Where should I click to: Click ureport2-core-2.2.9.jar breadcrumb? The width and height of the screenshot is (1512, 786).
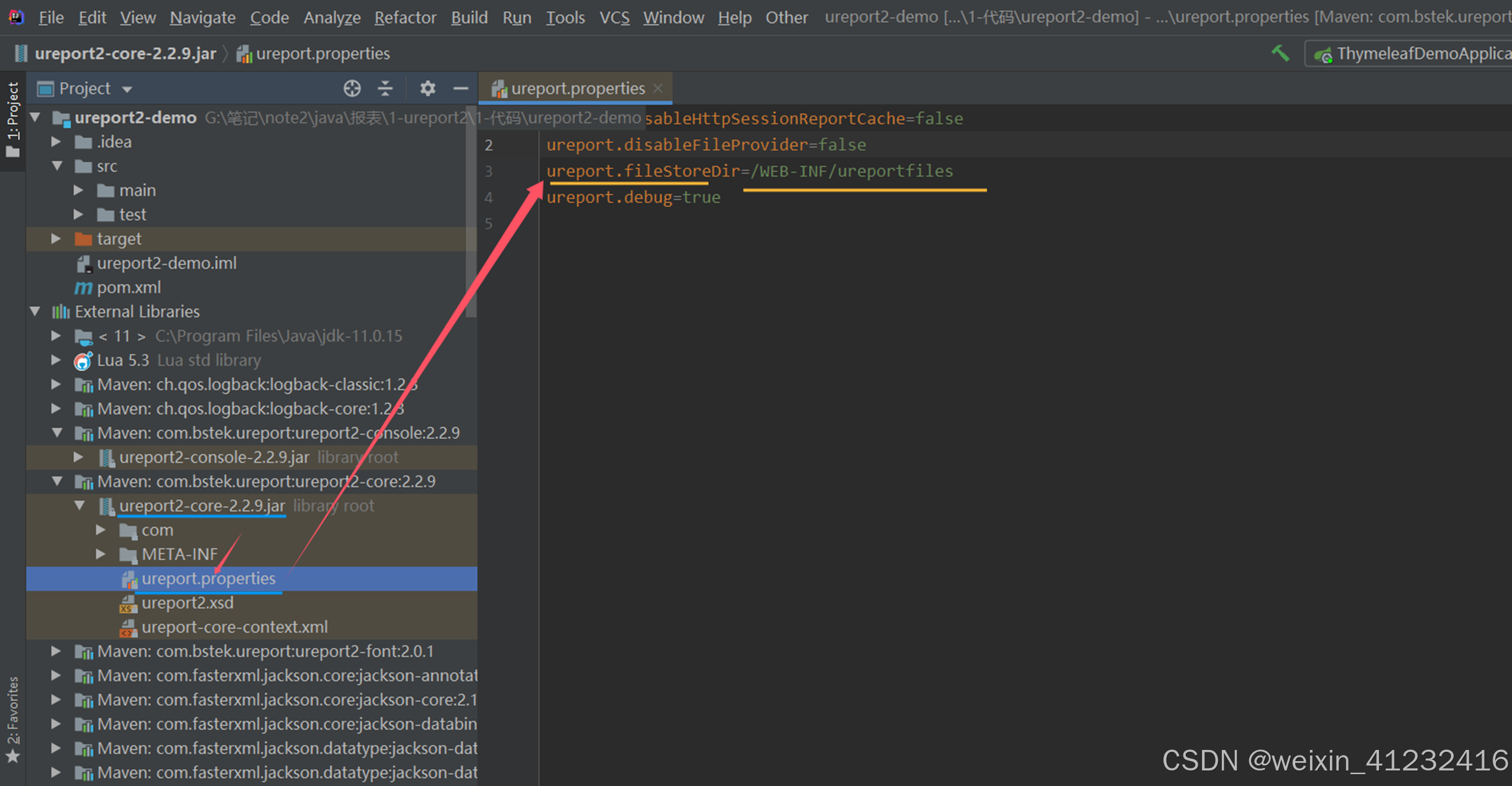tap(125, 54)
